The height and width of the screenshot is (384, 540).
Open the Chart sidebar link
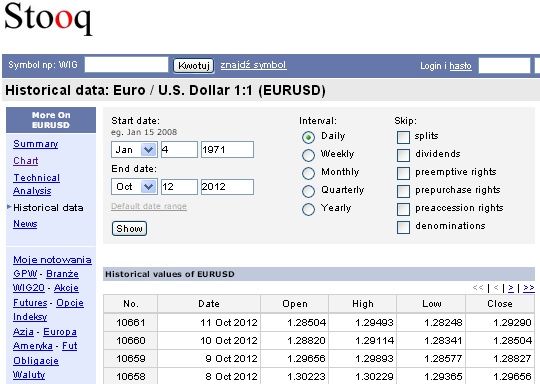[x=25, y=160]
